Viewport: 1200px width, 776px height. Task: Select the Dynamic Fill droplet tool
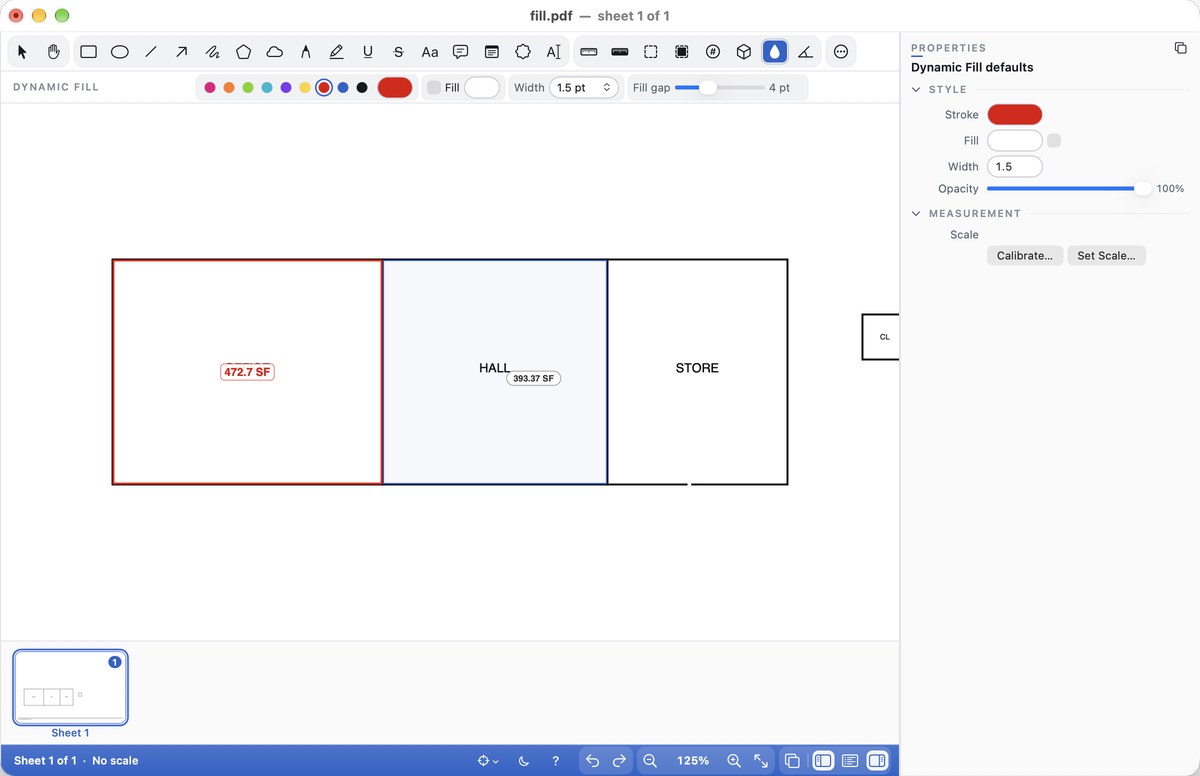pos(775,51)
